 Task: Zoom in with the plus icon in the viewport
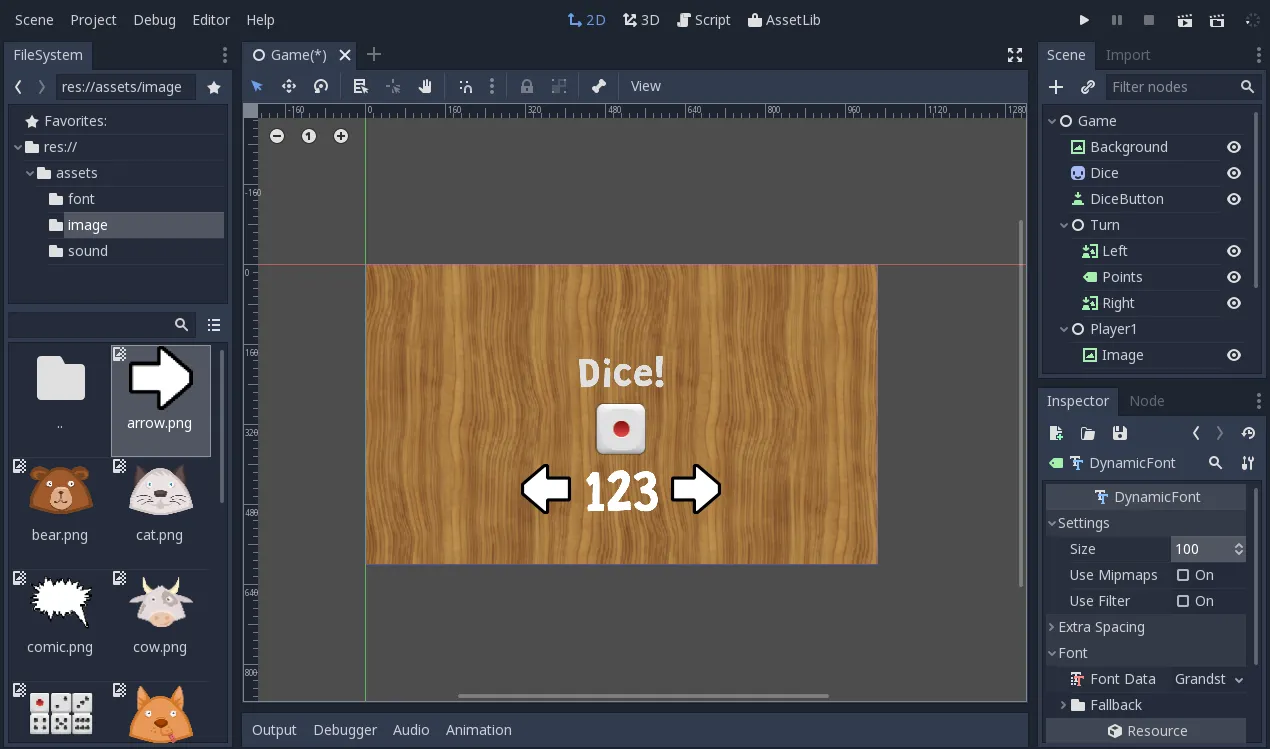coord(341,136)
